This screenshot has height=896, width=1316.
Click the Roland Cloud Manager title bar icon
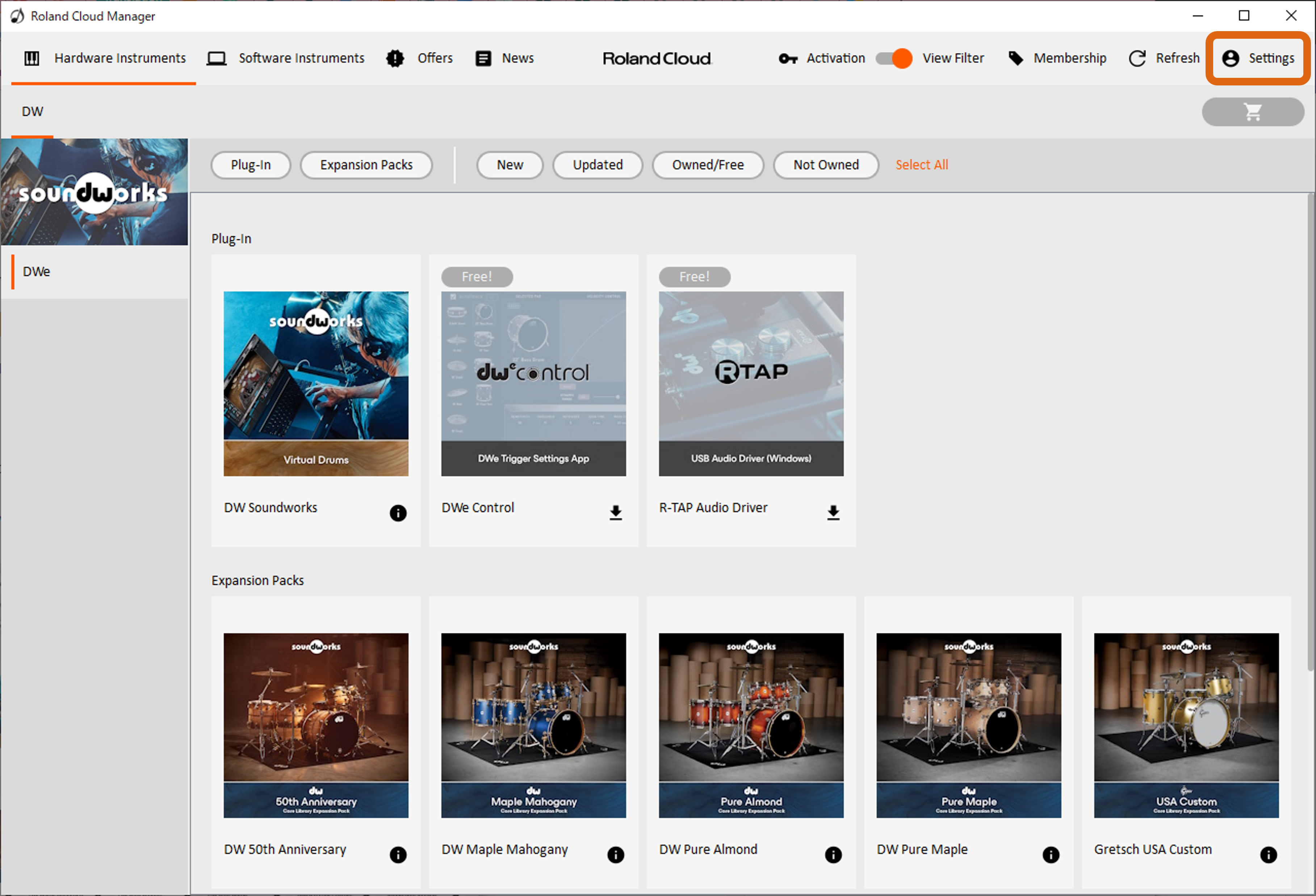pos(17,16)
